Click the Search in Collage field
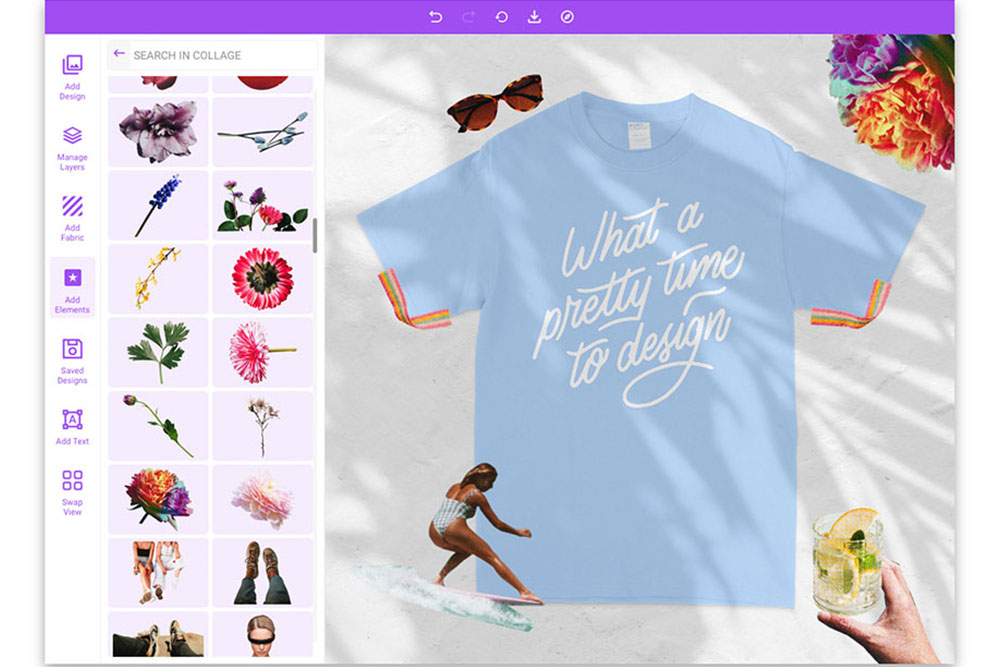 [220, 55]
